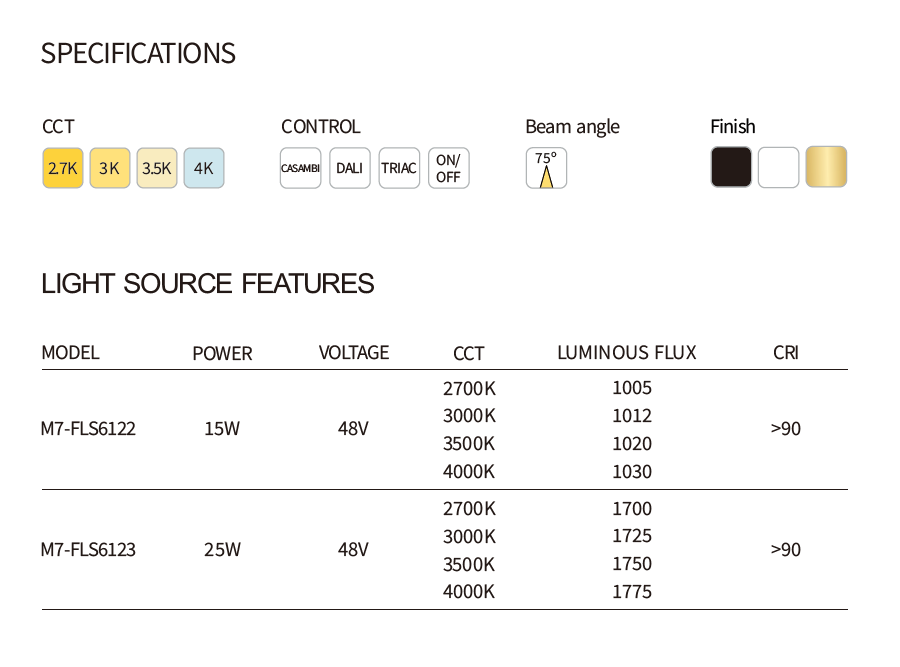
Task: Select the 2.7K CCT option
Action: (x=62, y=168)
